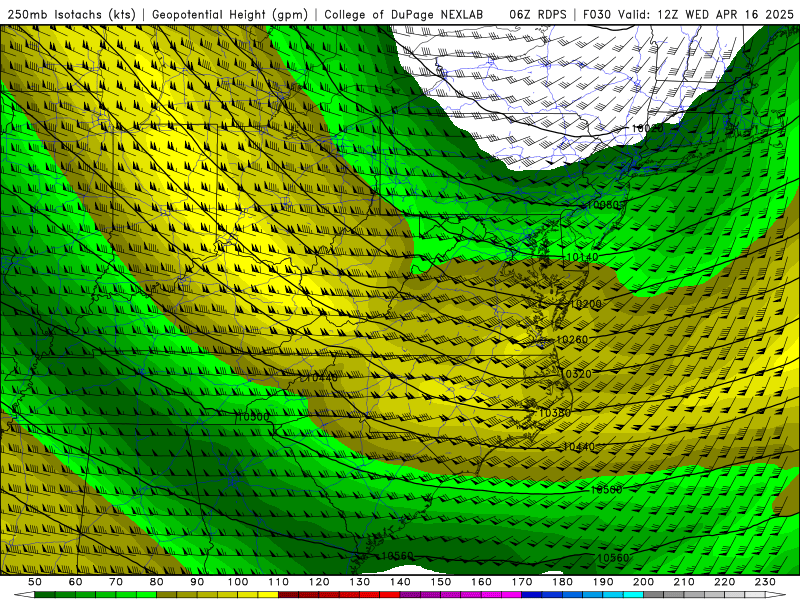Select the 100 kt legend tick label
The width and height of the screenshot is (800, 600).
tap(238, 582)
